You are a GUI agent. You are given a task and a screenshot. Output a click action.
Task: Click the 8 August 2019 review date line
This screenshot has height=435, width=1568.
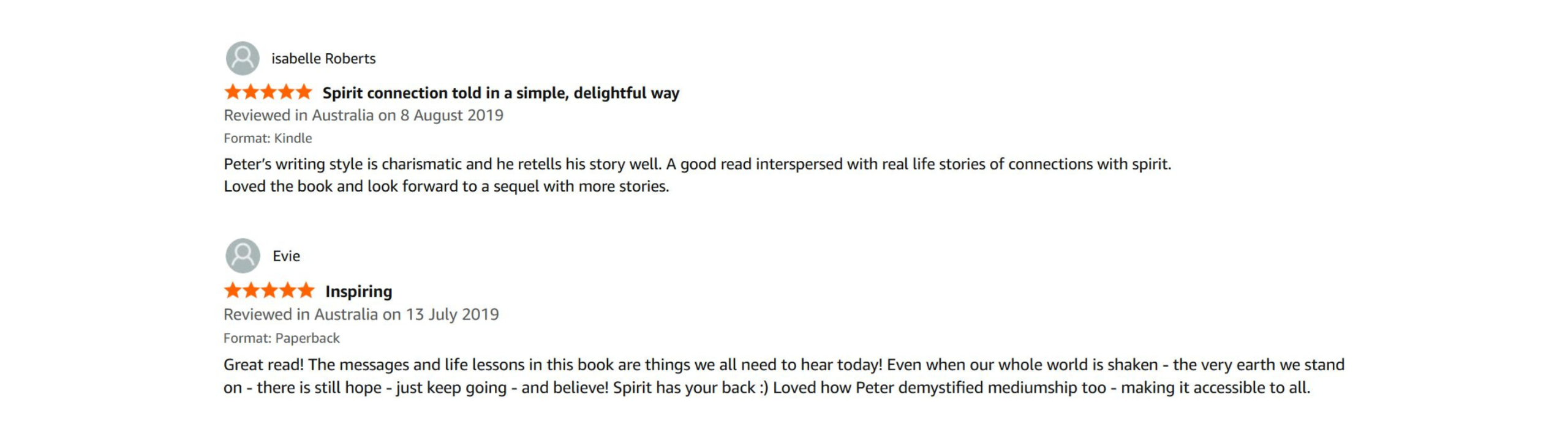click(x=363, y=115)
